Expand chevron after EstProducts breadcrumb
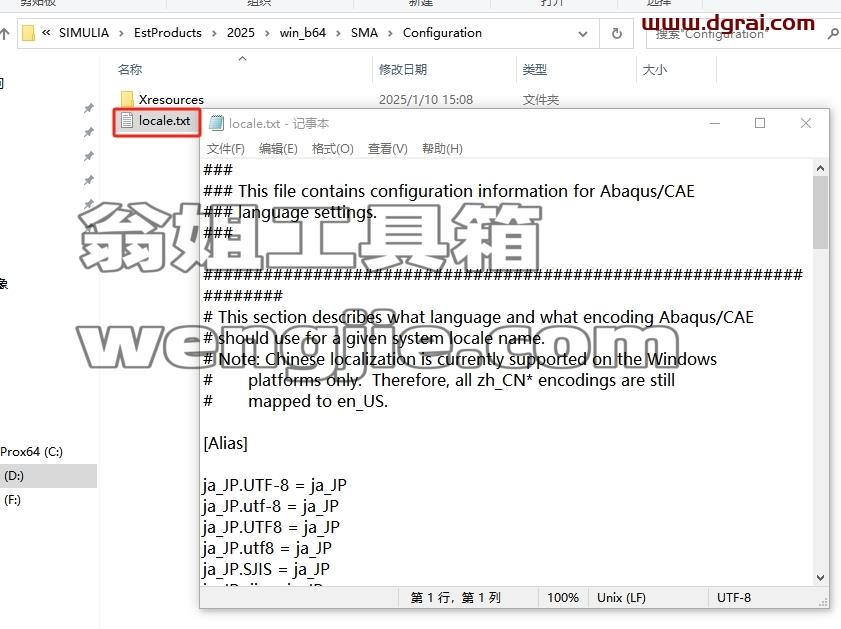The image size is (841, 629). point(214,33)
